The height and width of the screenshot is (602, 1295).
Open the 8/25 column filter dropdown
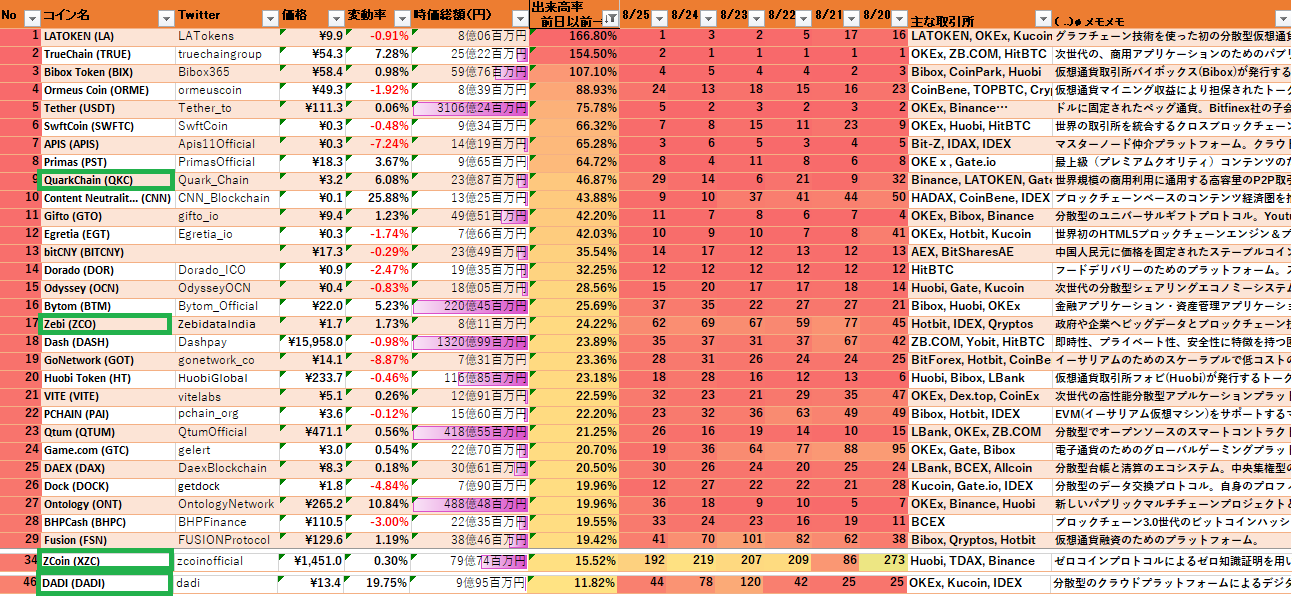coord(658,18)
